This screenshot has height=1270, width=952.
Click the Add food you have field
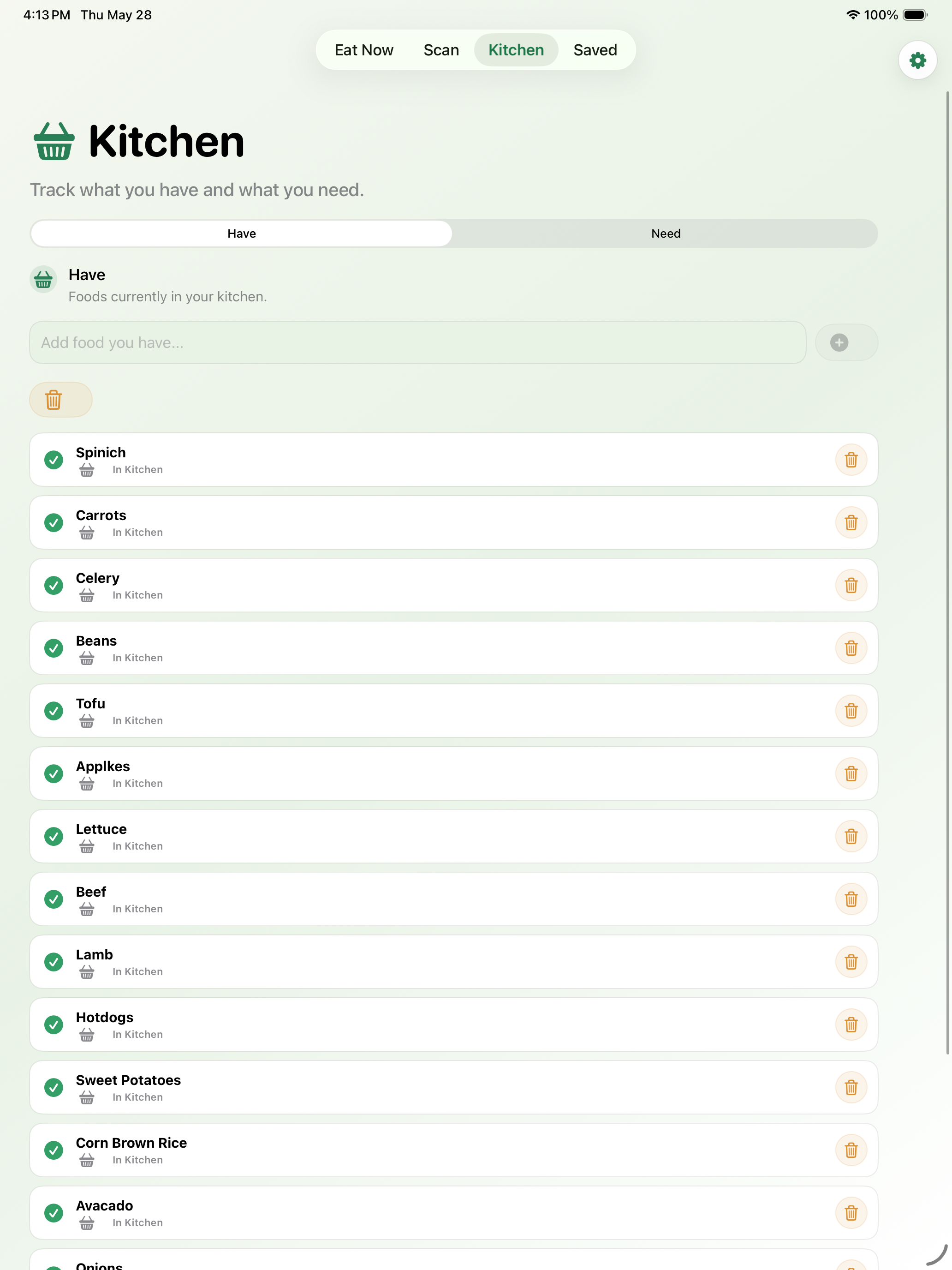(418, 343)
